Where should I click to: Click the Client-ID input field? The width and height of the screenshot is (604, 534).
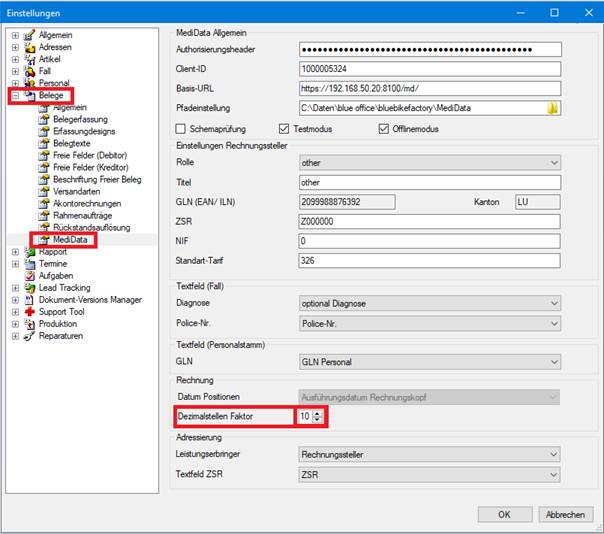click(x=430, y=69)
